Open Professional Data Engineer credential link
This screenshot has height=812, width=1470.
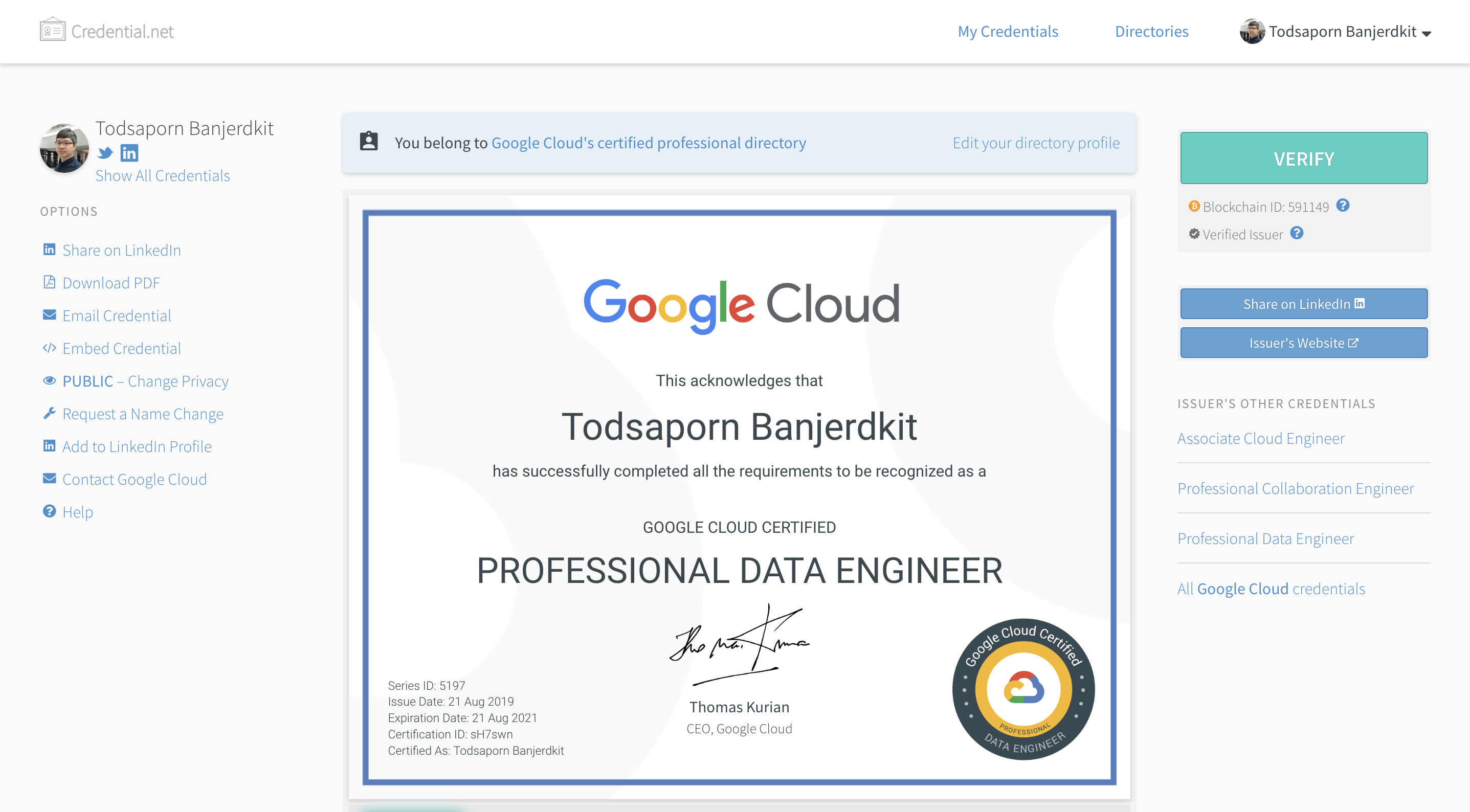click(1266, 538)
